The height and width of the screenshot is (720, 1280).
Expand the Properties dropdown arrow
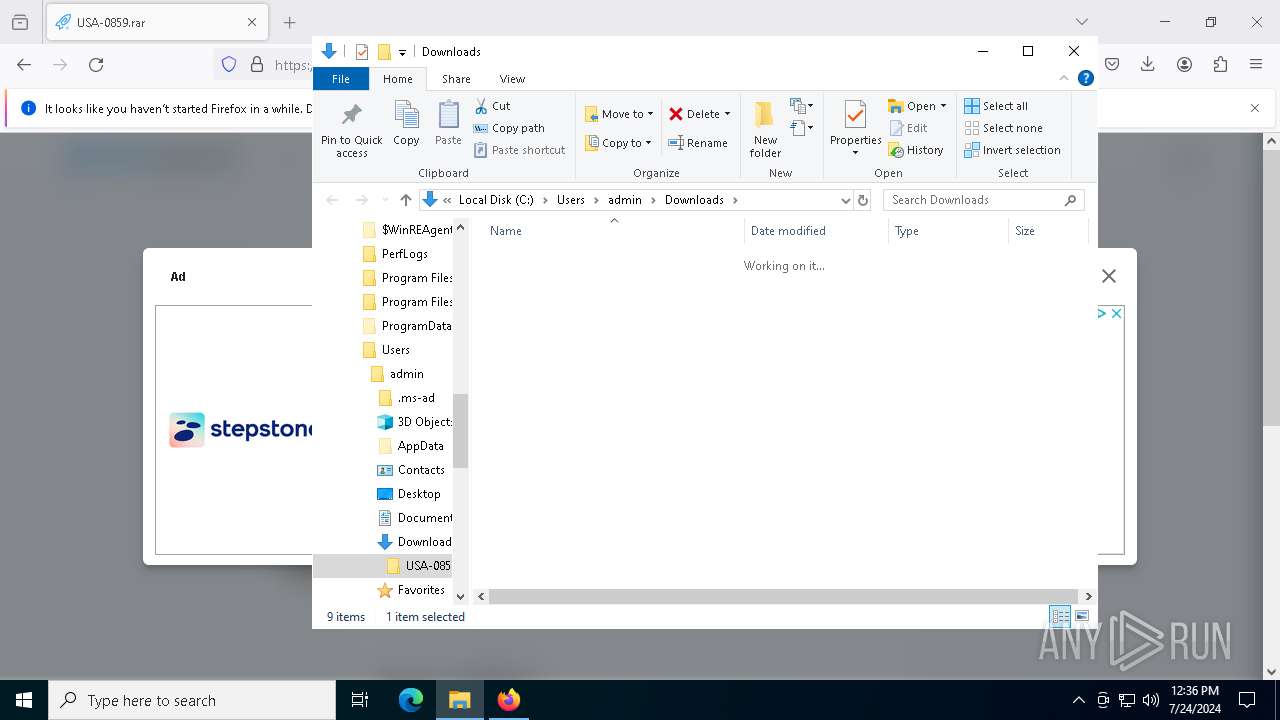pos(855,153)
